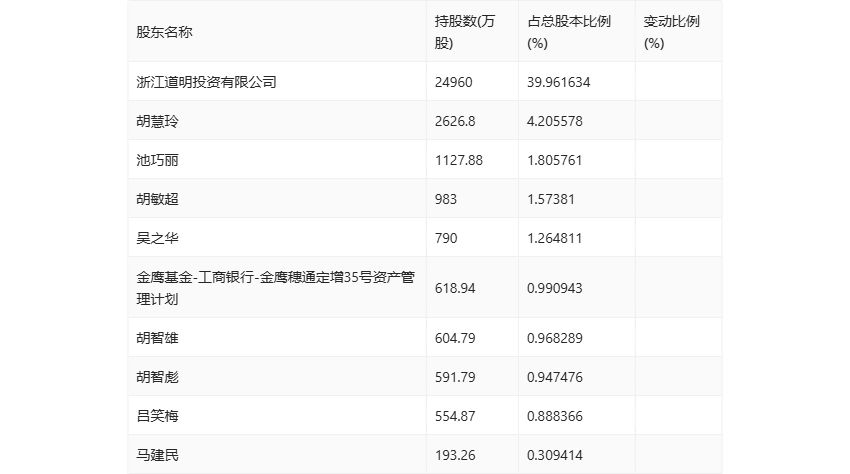Viewport: 850px width, 474px height.
Task: Click the ratio value 1.57381
Action: (551, 199)
